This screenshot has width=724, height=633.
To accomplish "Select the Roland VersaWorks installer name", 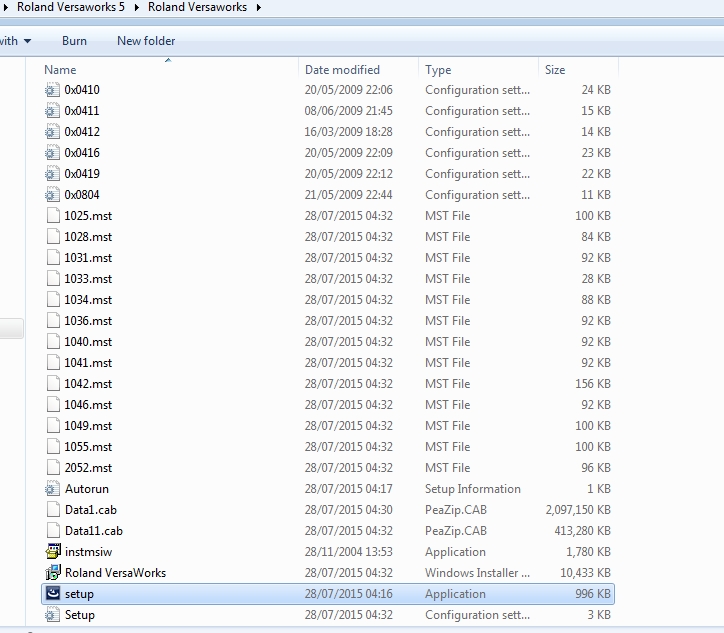I will [x=115, y=573].
